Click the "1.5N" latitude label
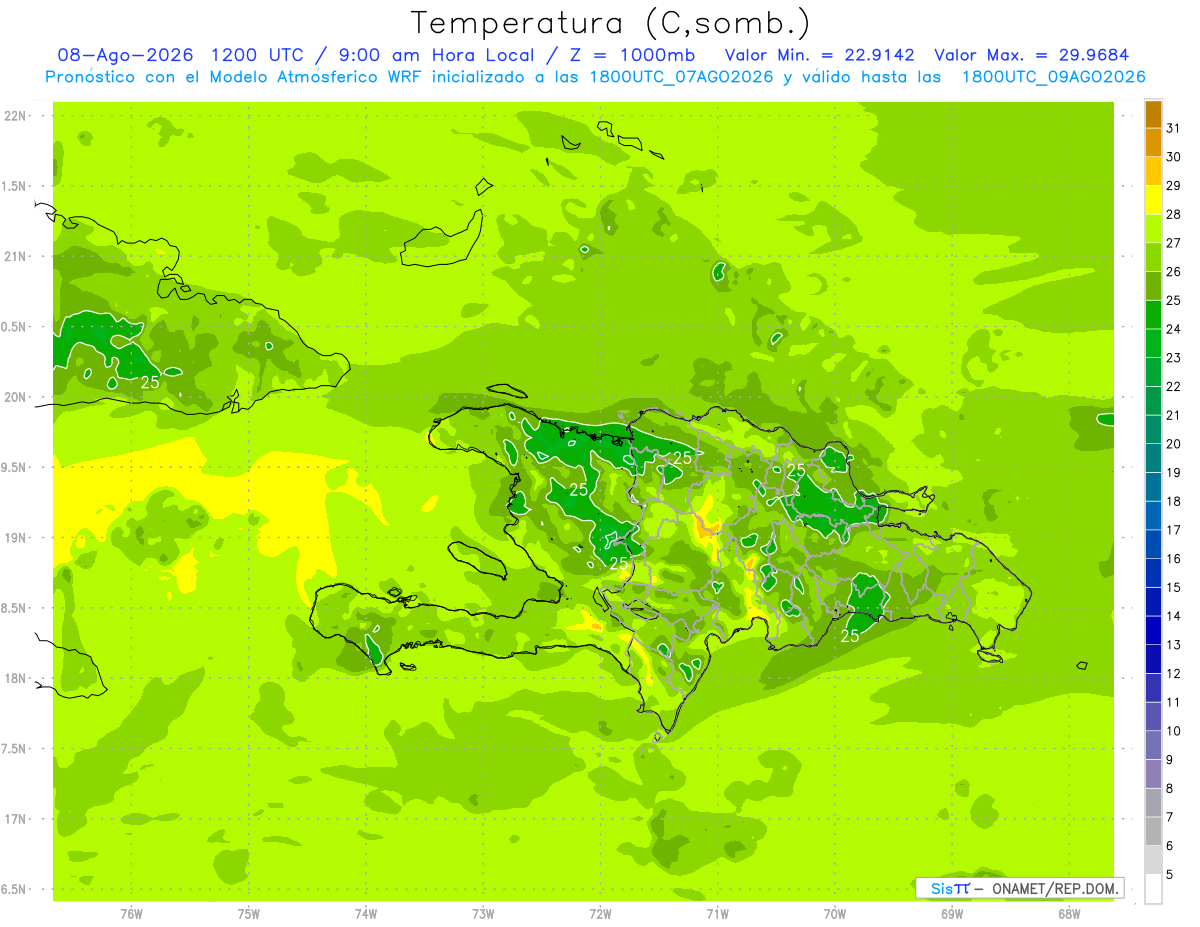The height and width of the screenshot is (927, 1200). [15, 186]
